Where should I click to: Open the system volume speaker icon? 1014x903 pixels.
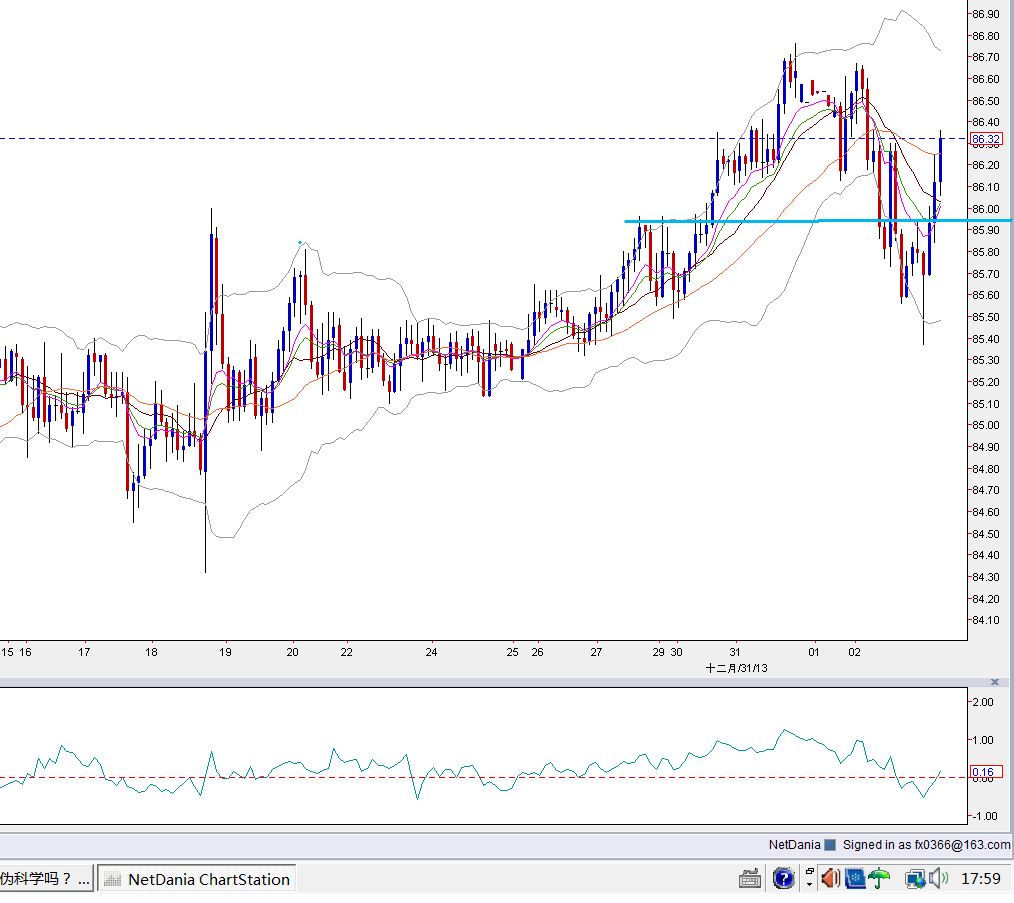(938, 878)
